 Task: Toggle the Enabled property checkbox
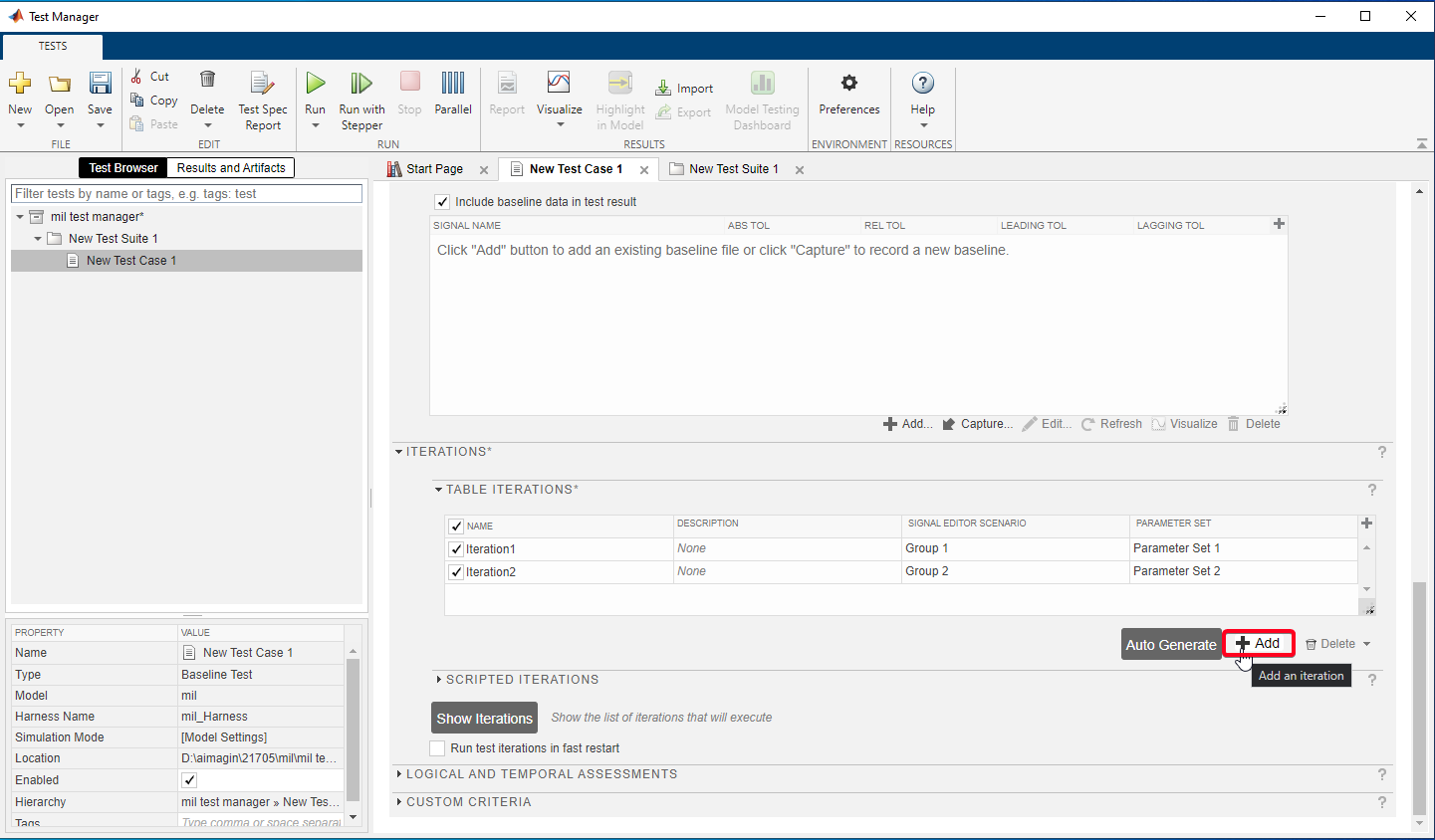(x=189, y=780)
